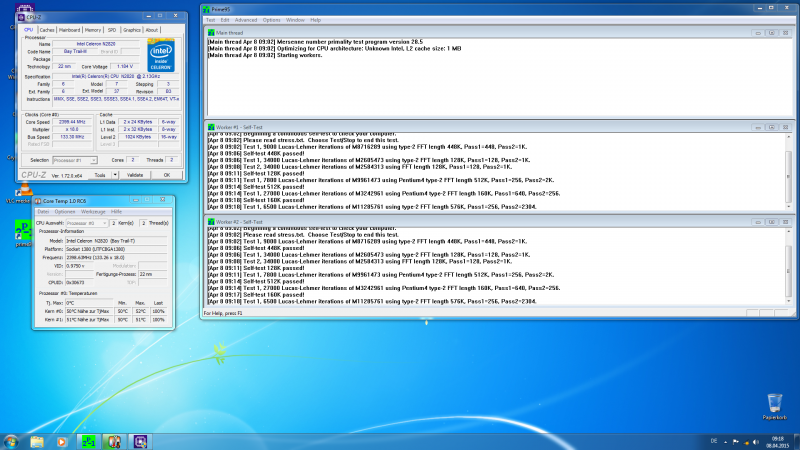This screenshot has width=800, height=450.
Task: Show hidden system tray icons
Action: 726,442
